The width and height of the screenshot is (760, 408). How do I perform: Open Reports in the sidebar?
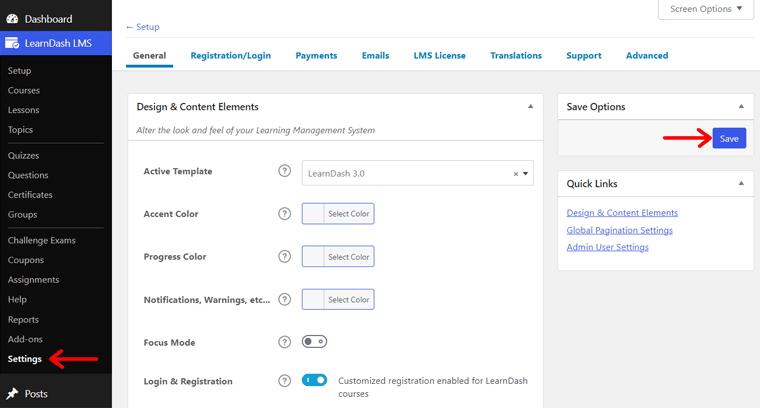tap(23, 320)
